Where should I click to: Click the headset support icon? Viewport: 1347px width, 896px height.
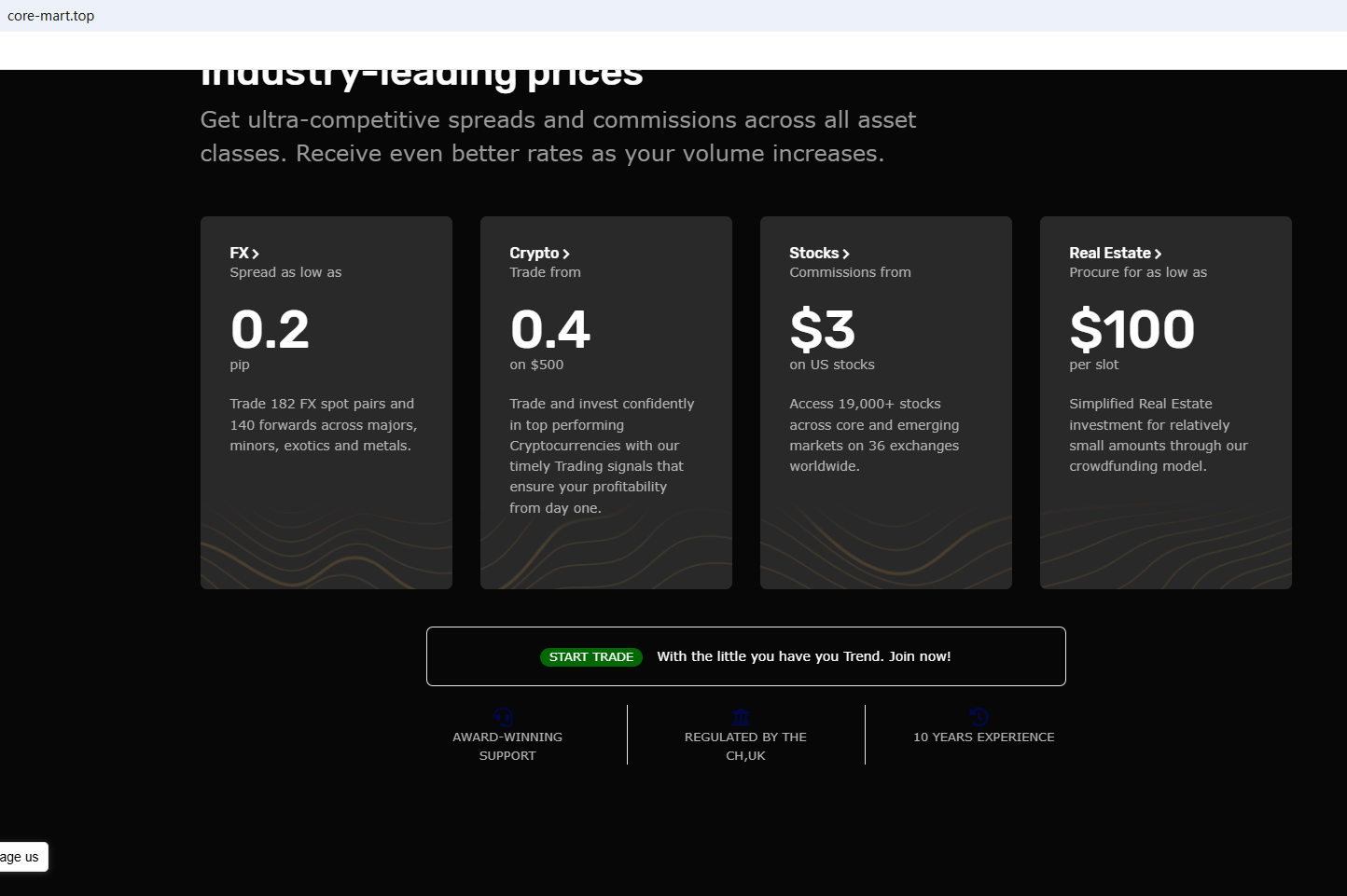(x=504, y=716)
